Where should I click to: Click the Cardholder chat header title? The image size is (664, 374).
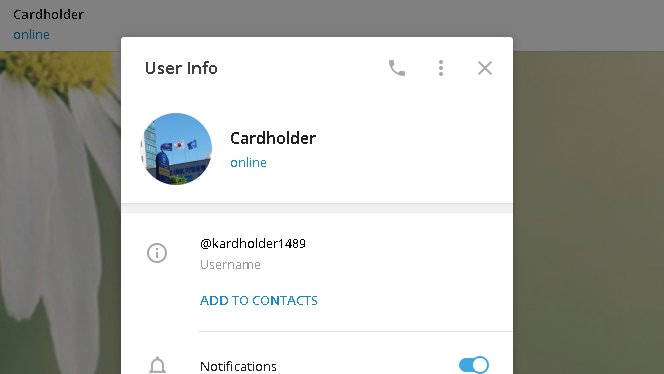pyautogui.click(x=48, y=14)
